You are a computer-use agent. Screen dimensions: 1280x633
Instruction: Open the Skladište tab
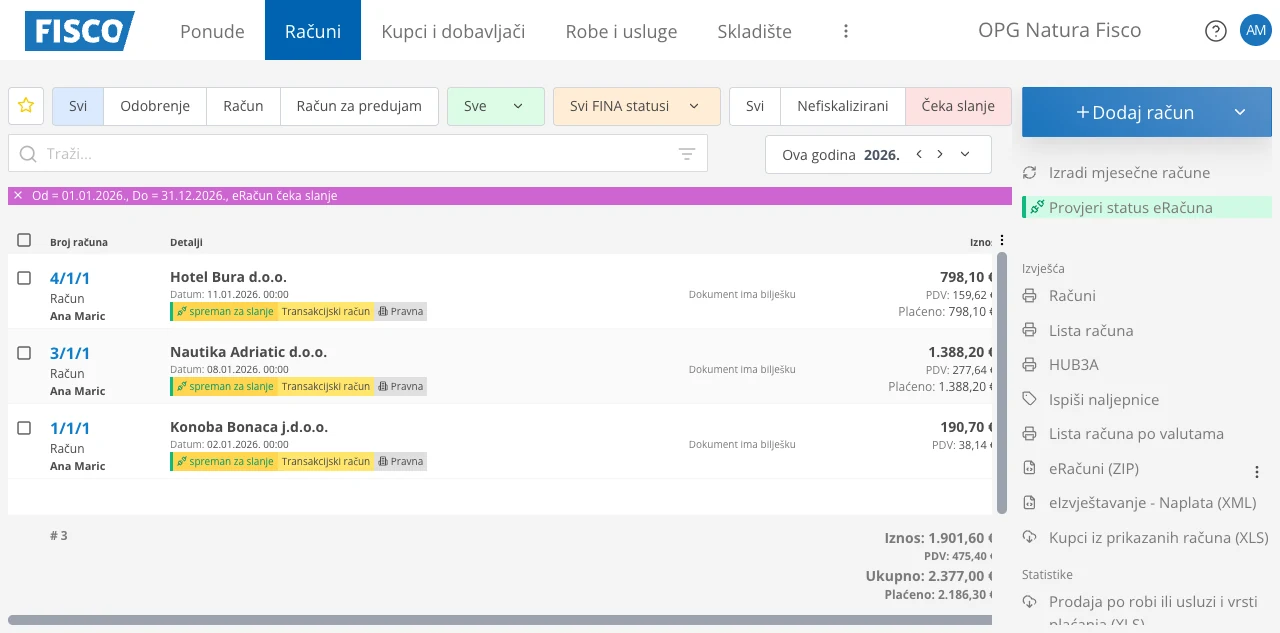click(754, 31)
